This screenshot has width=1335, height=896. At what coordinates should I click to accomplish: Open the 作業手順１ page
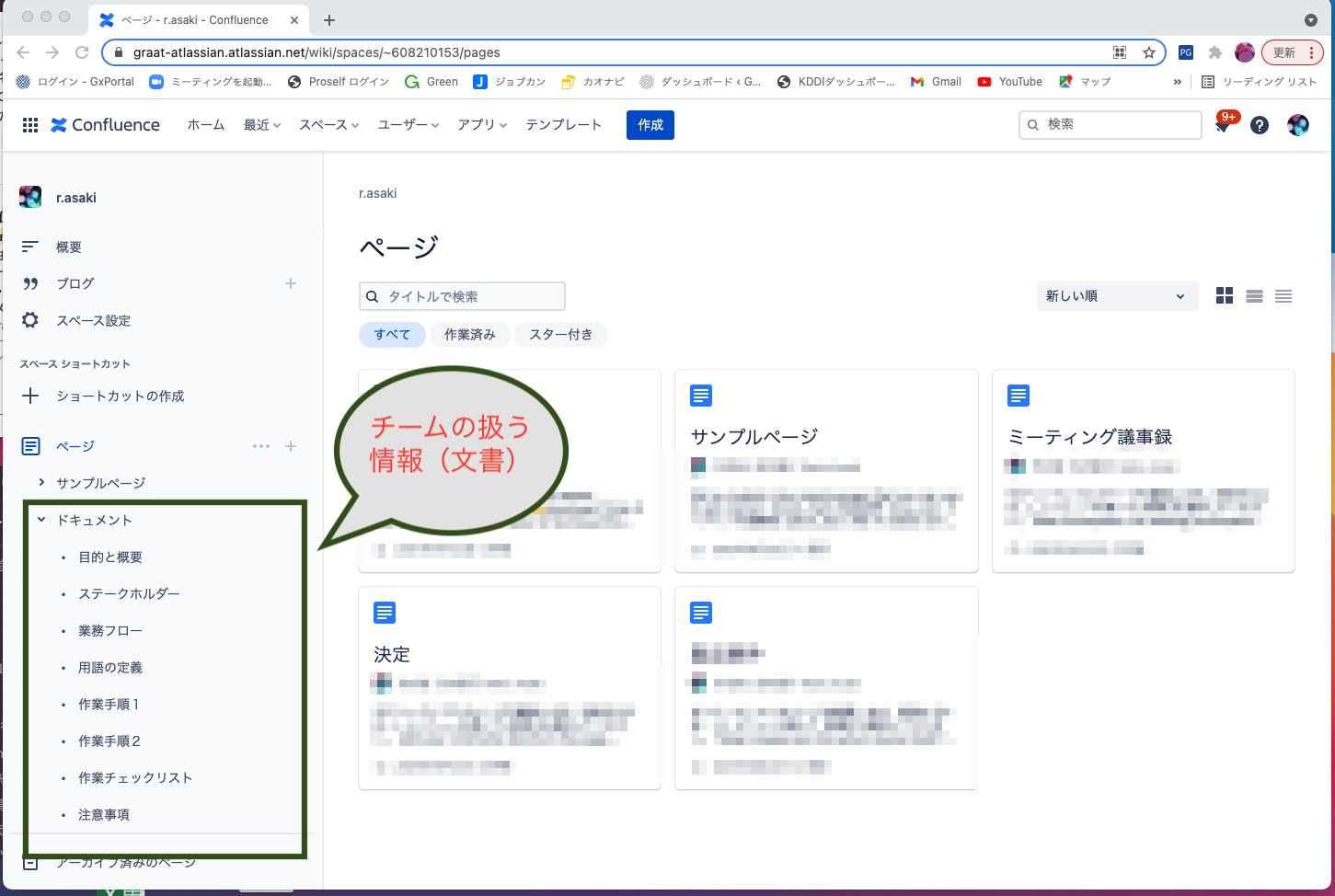(x=109, y=704)
